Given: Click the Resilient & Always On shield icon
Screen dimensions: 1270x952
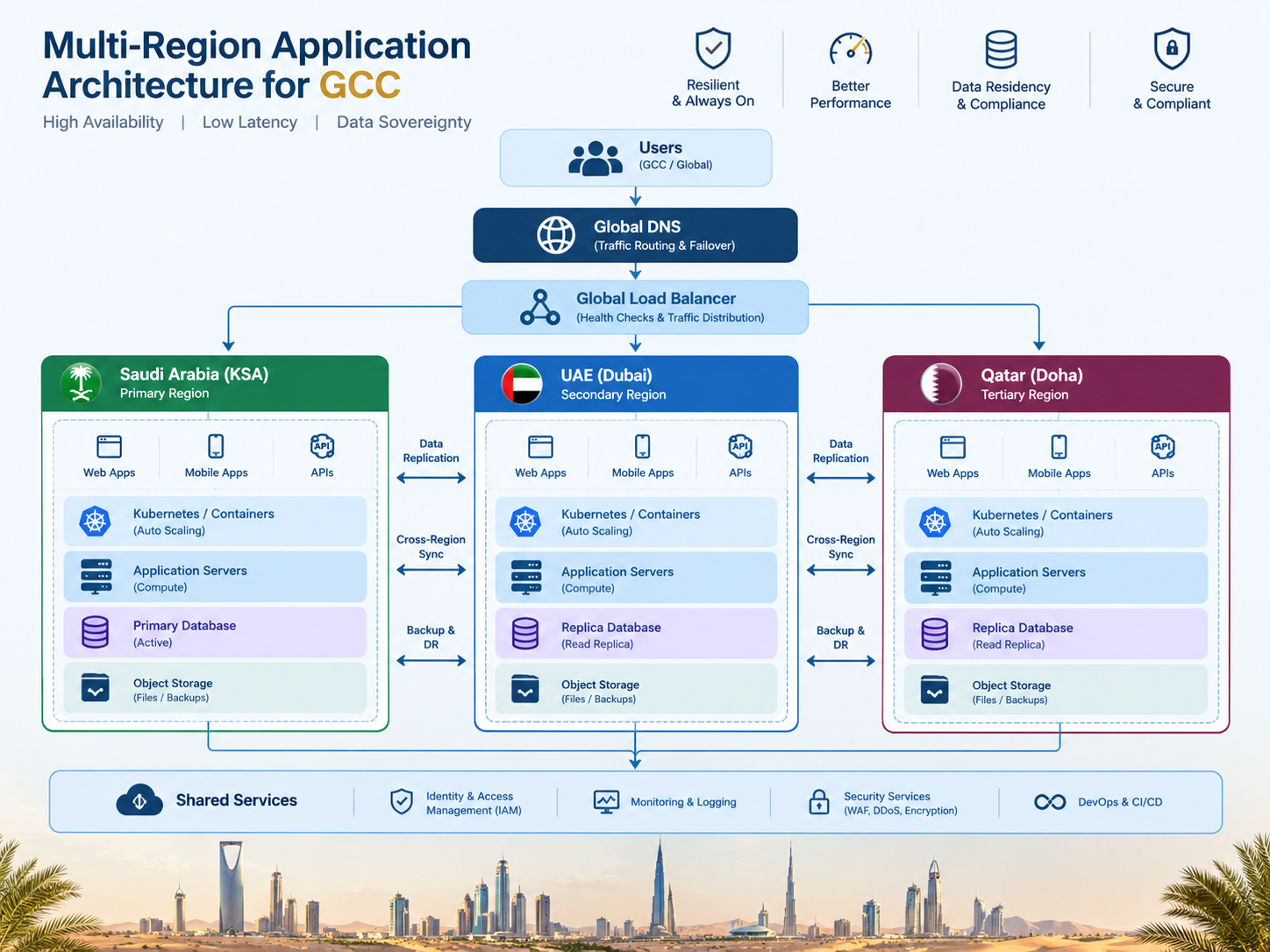Looking at the screenshot, I should coord(713,48).
